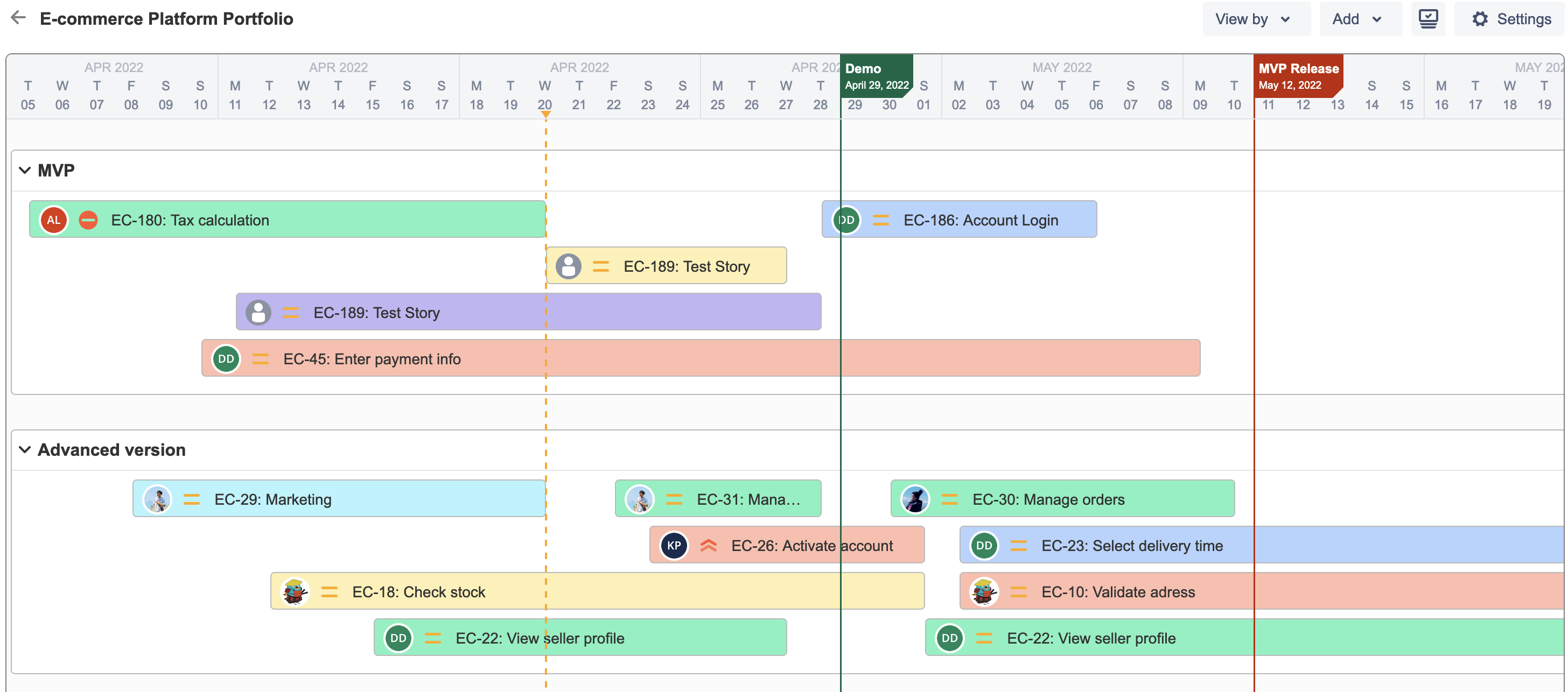Screen dimensions: 1568x692
Task: Collapse the MVP section
Action: point(25,170)
